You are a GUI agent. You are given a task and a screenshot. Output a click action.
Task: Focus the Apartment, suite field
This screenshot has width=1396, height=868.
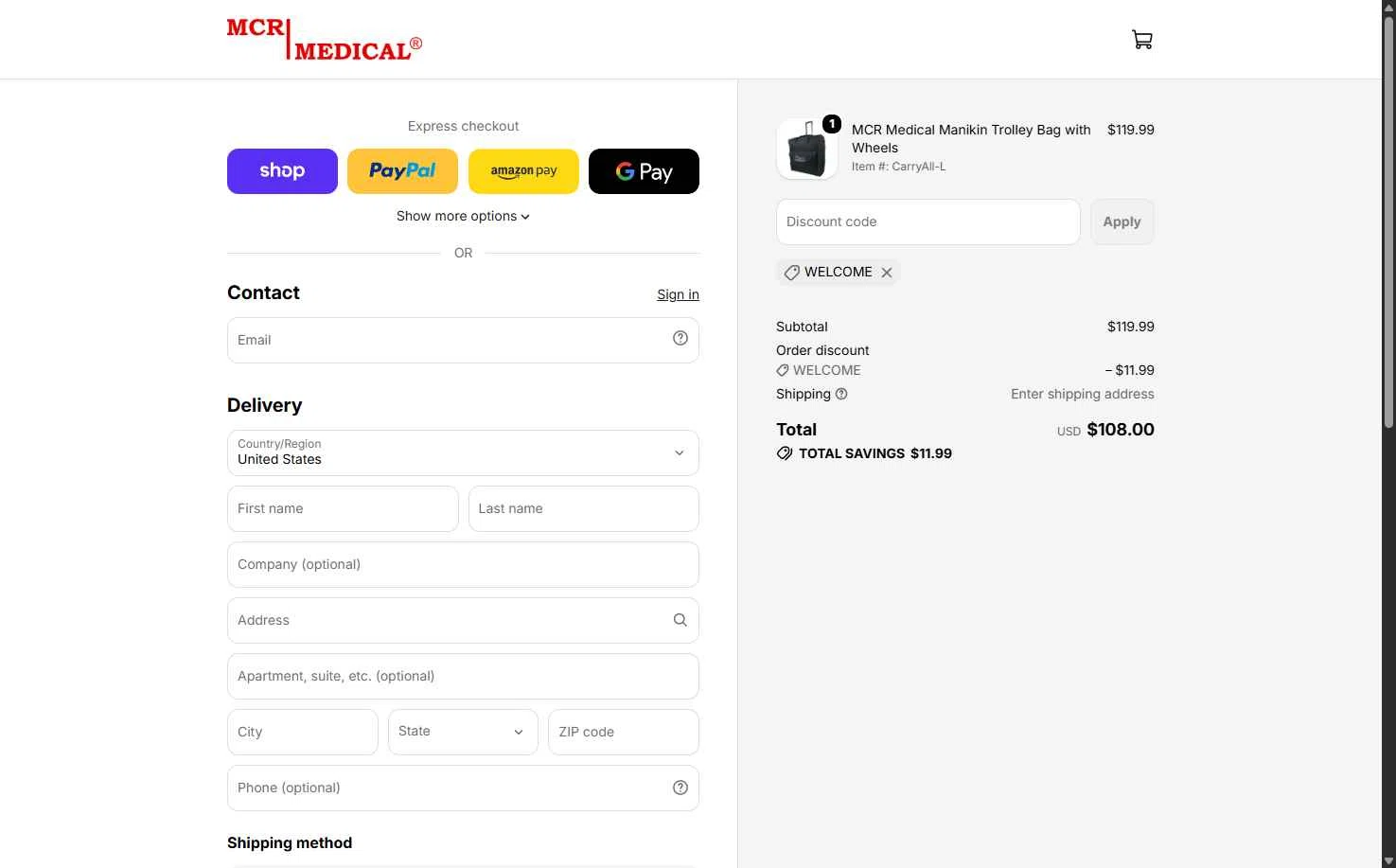point(463,676)
